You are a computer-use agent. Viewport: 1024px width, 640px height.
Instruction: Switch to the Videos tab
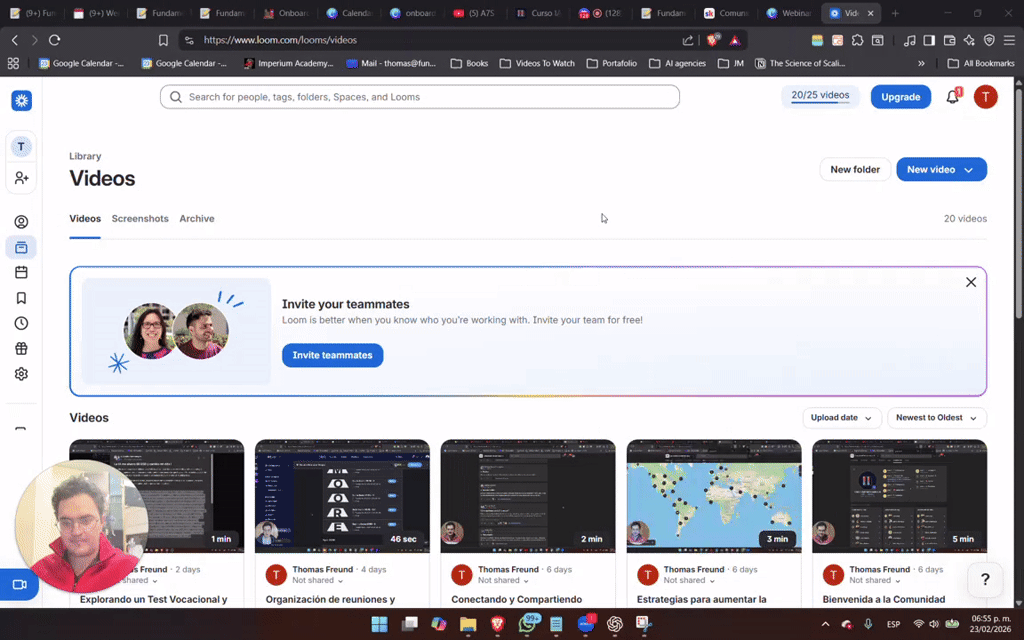point(85,219)
